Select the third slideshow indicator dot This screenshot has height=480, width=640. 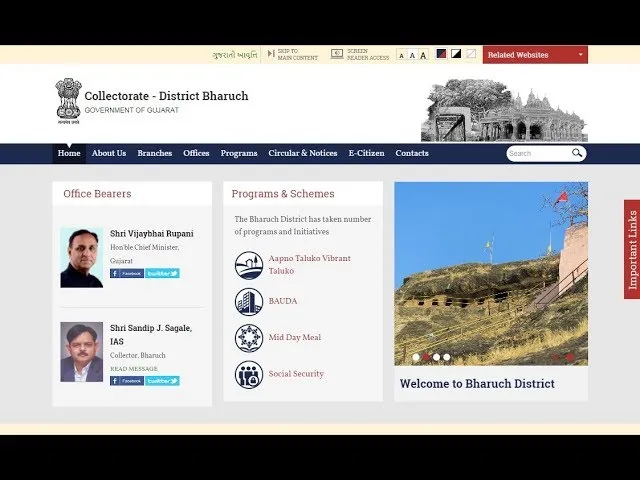point(436,357)
